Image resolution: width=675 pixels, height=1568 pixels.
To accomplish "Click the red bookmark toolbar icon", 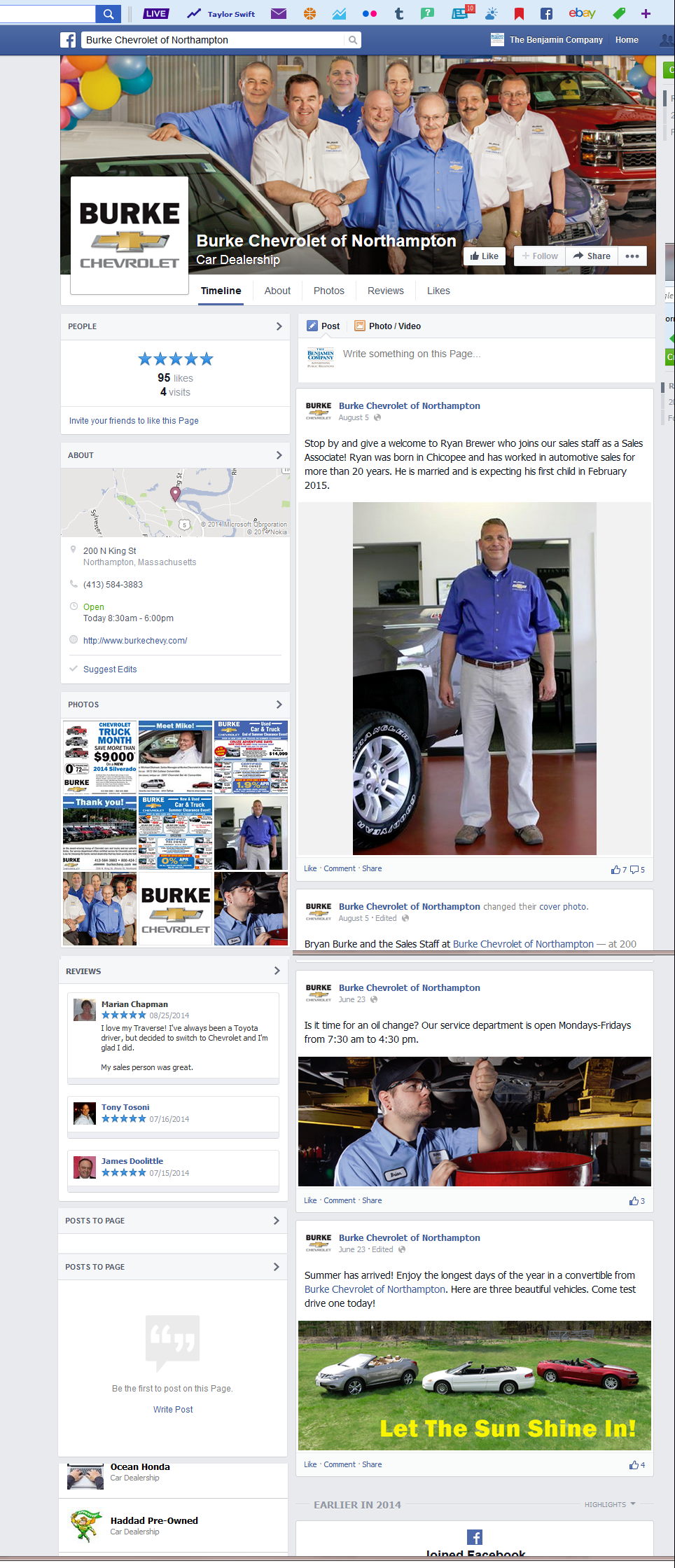I will coord(519,13).
